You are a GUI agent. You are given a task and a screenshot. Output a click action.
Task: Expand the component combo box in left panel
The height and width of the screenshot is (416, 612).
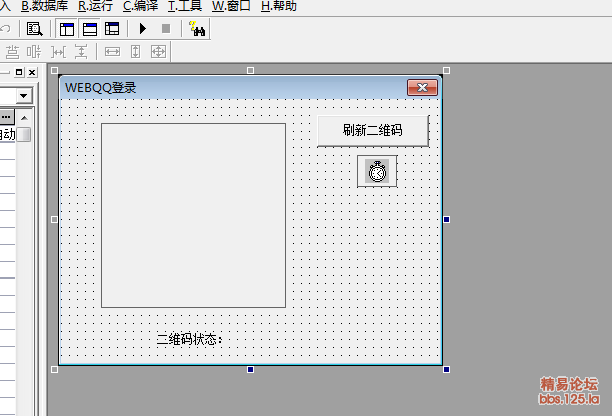click(x=23, y=95)
